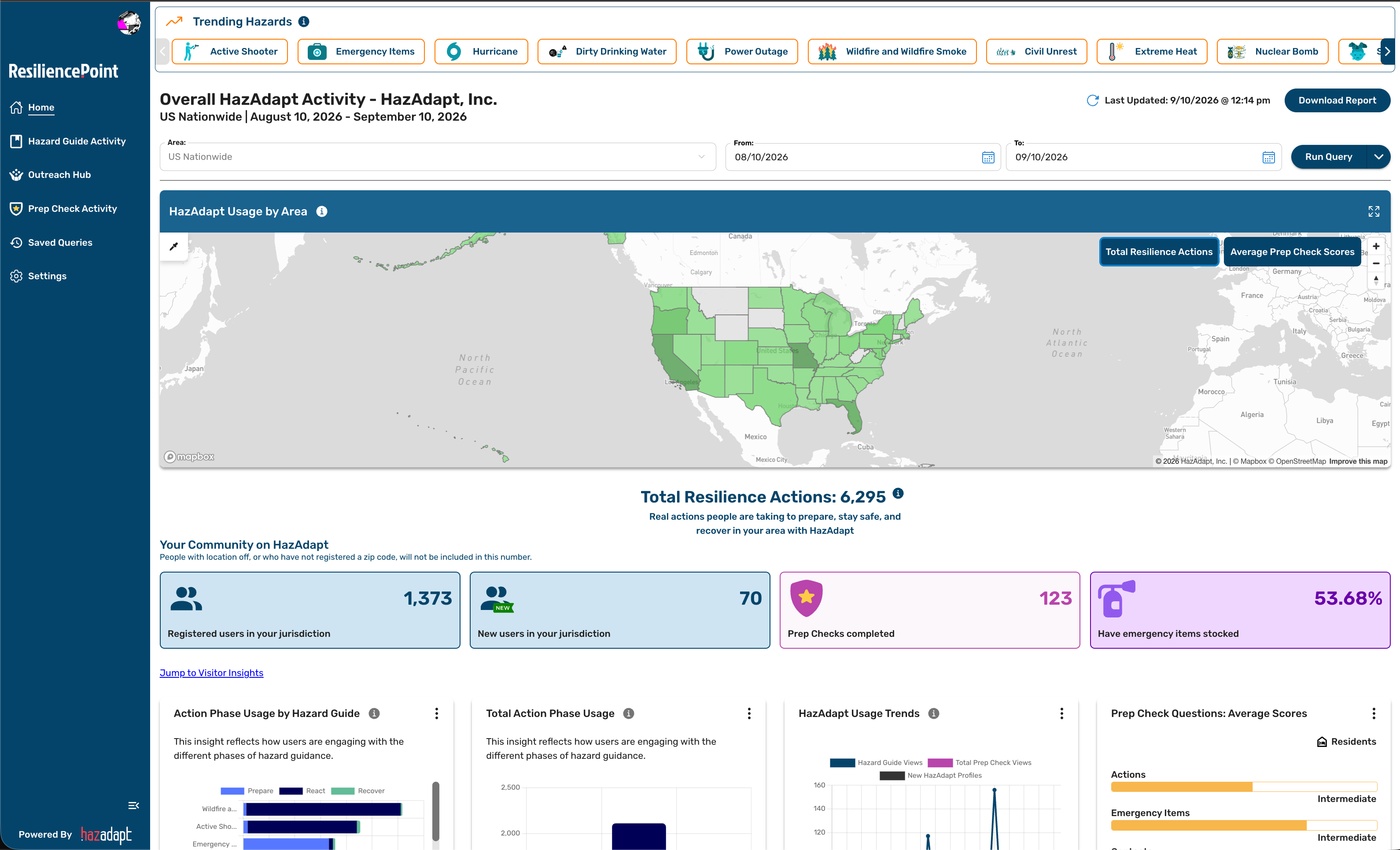Toggle the Hazard Guide Views legend series

[876, 763]
